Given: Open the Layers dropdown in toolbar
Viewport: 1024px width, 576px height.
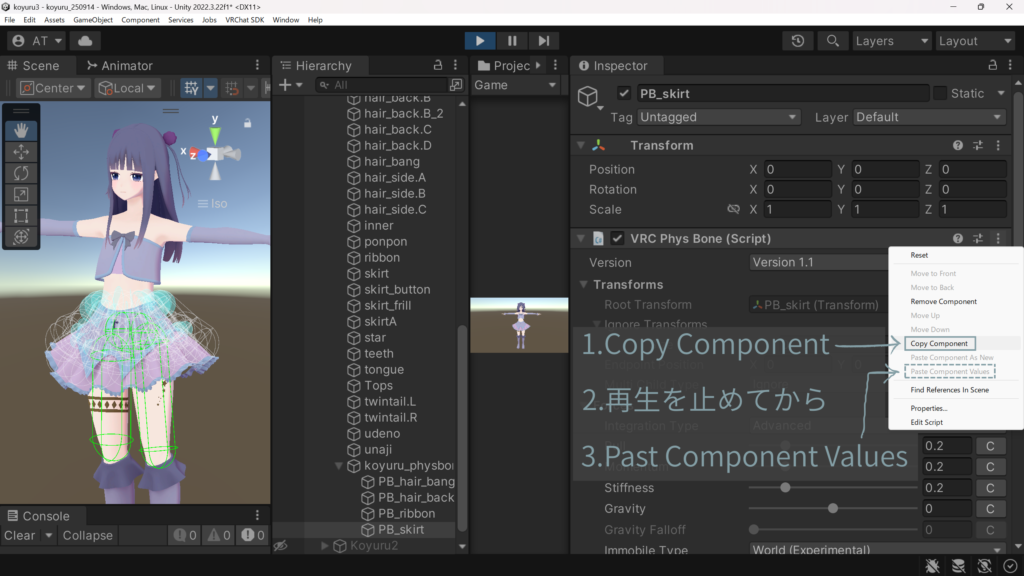Looking at the screenshot, I should (x=891, y=41).
